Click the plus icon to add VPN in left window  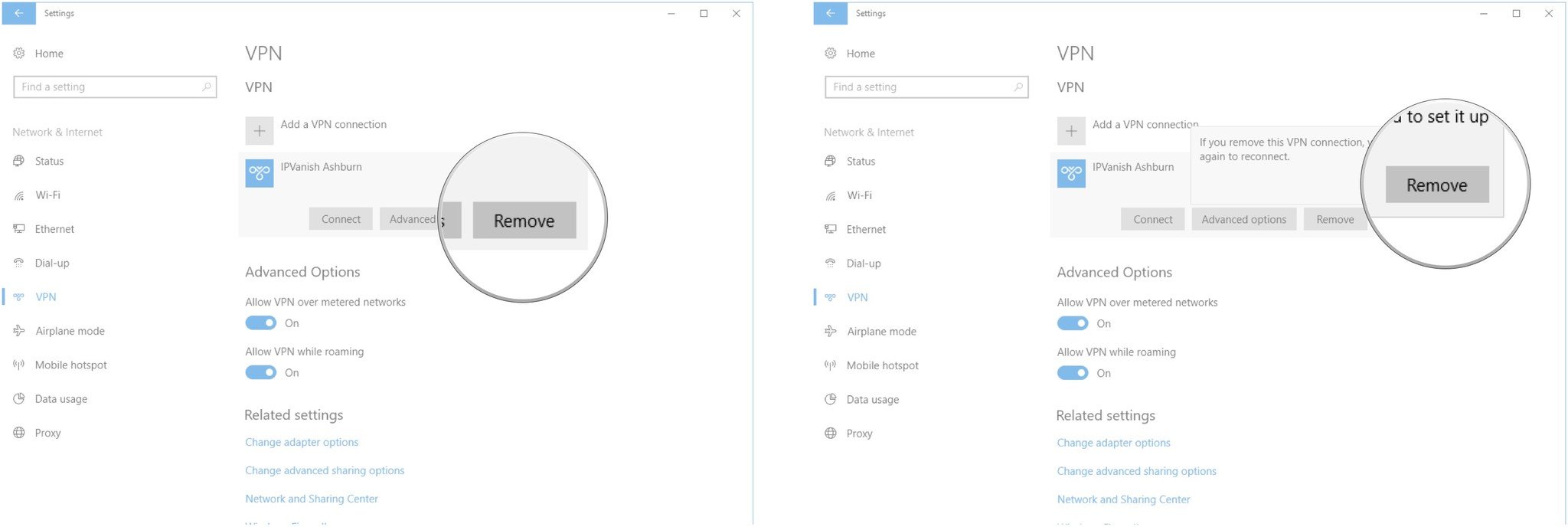(260, 131)
